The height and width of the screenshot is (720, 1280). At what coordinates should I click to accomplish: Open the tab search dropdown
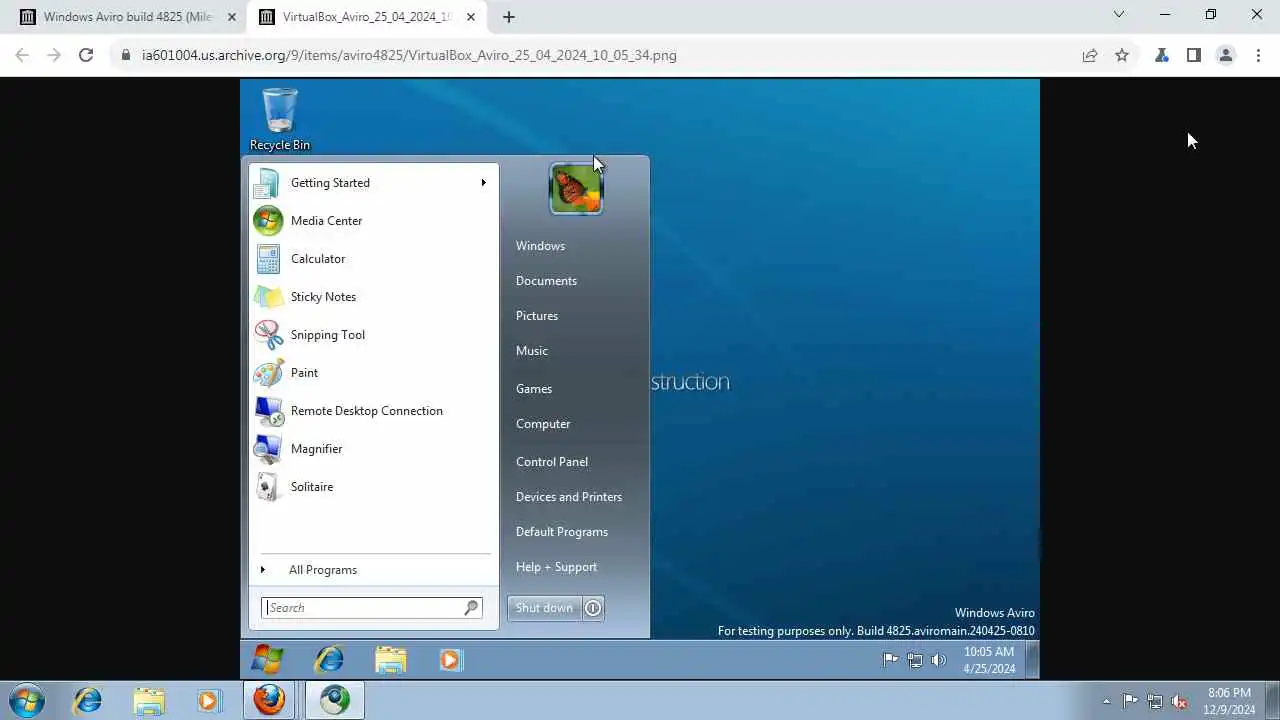[1119, 15]
